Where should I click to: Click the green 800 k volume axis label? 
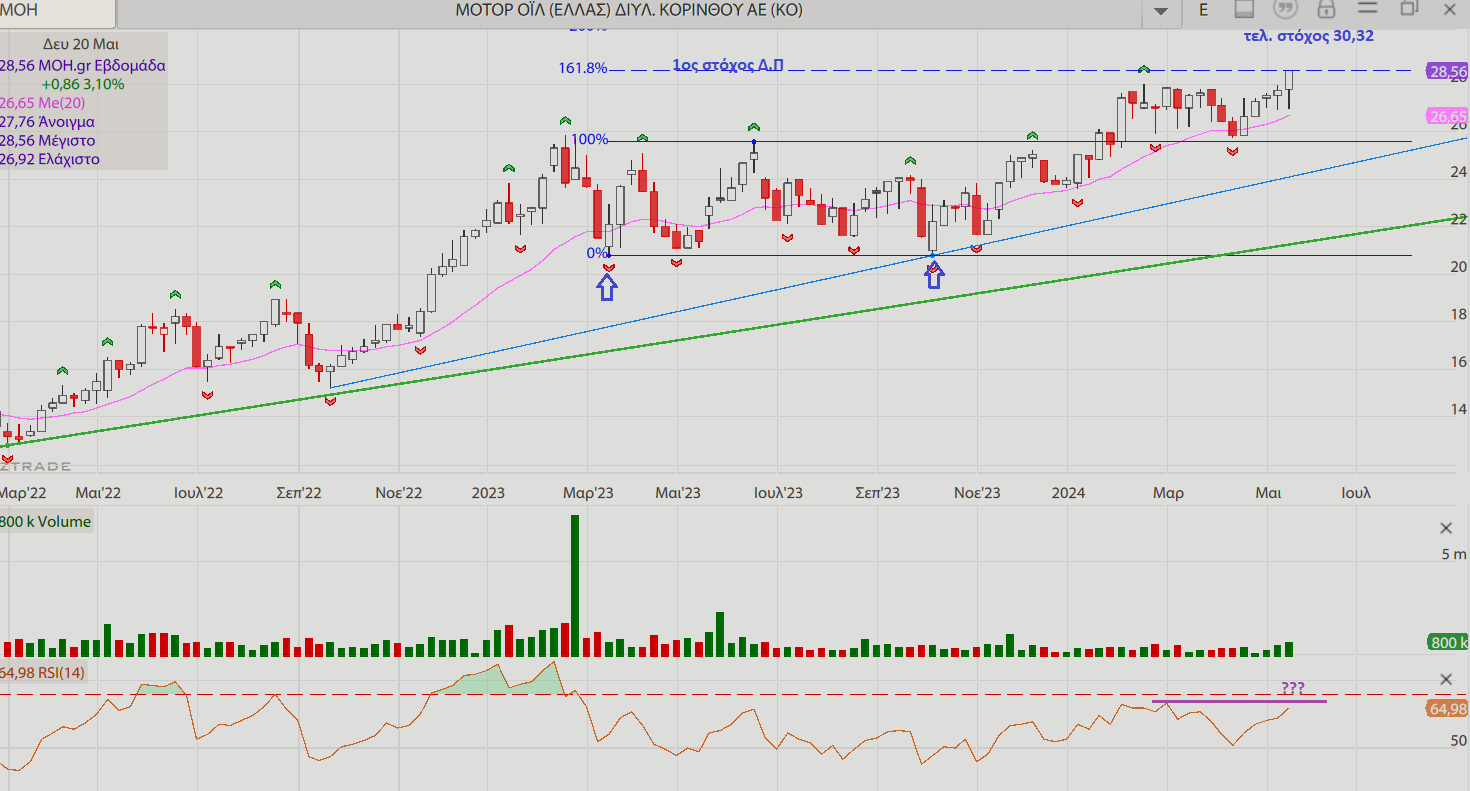pyautogui.click(x=1448, y=643)
